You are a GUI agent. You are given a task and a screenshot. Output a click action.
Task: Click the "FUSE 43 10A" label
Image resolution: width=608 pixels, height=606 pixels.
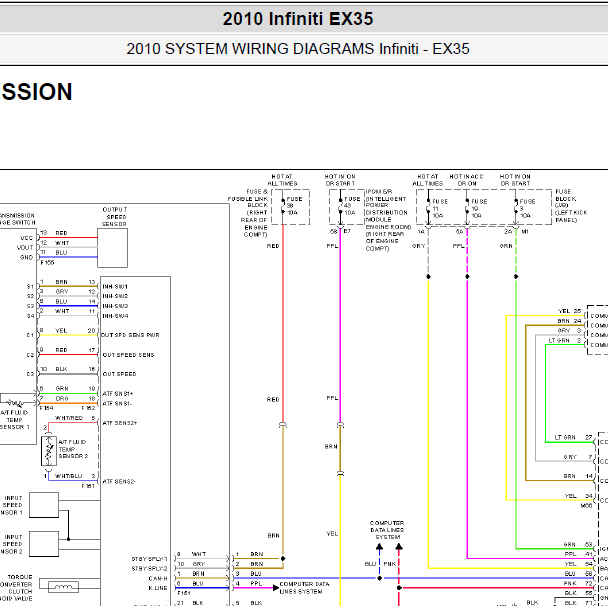(352, 206)
